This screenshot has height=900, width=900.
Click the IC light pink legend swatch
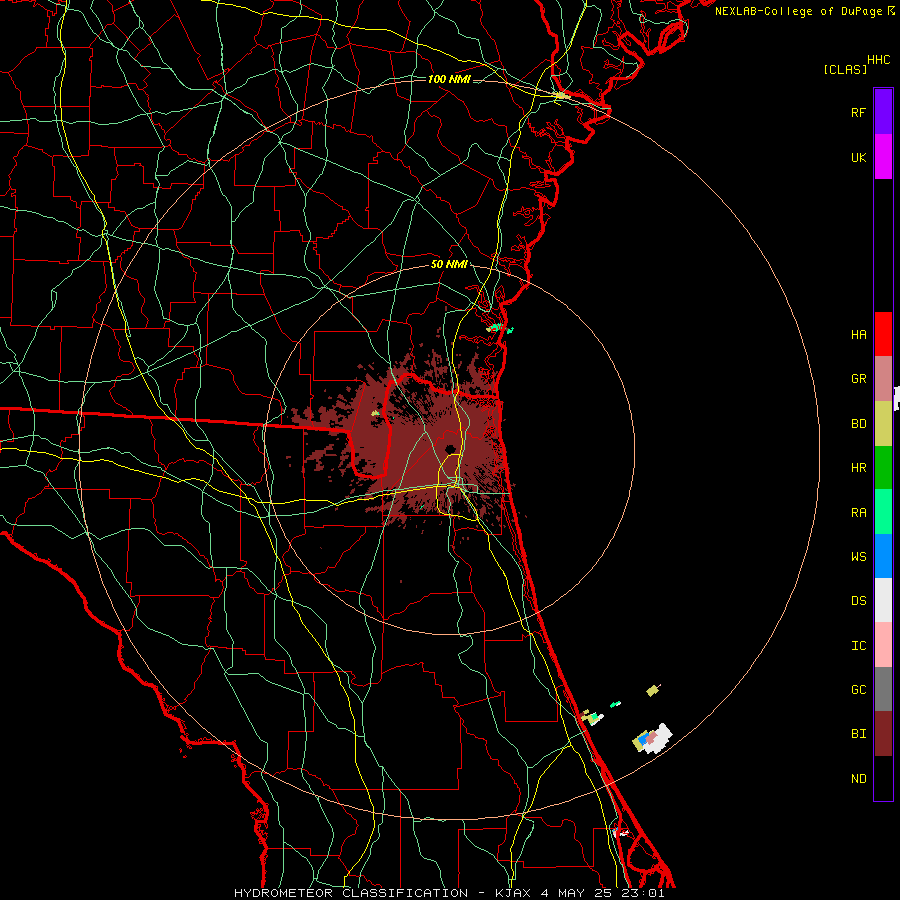(883, 645)
